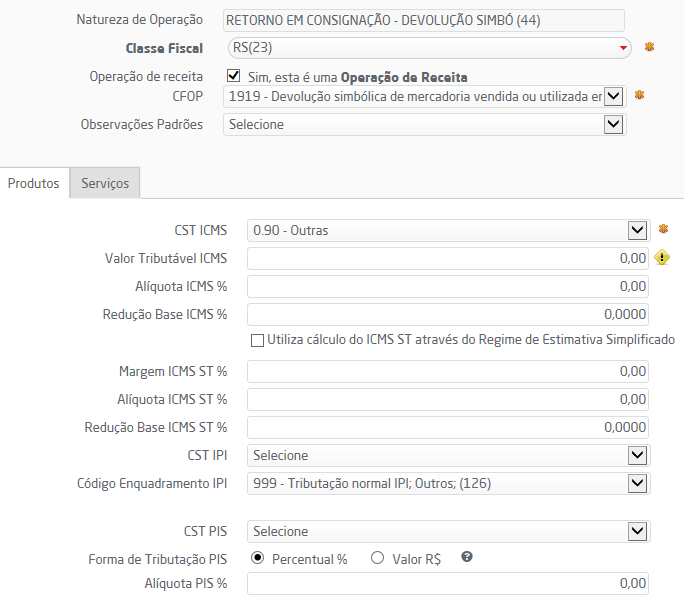The image size is (684, 609).
Task: Click the gear icon beside Classe Fiscal
Action: [x=649, y=47]
